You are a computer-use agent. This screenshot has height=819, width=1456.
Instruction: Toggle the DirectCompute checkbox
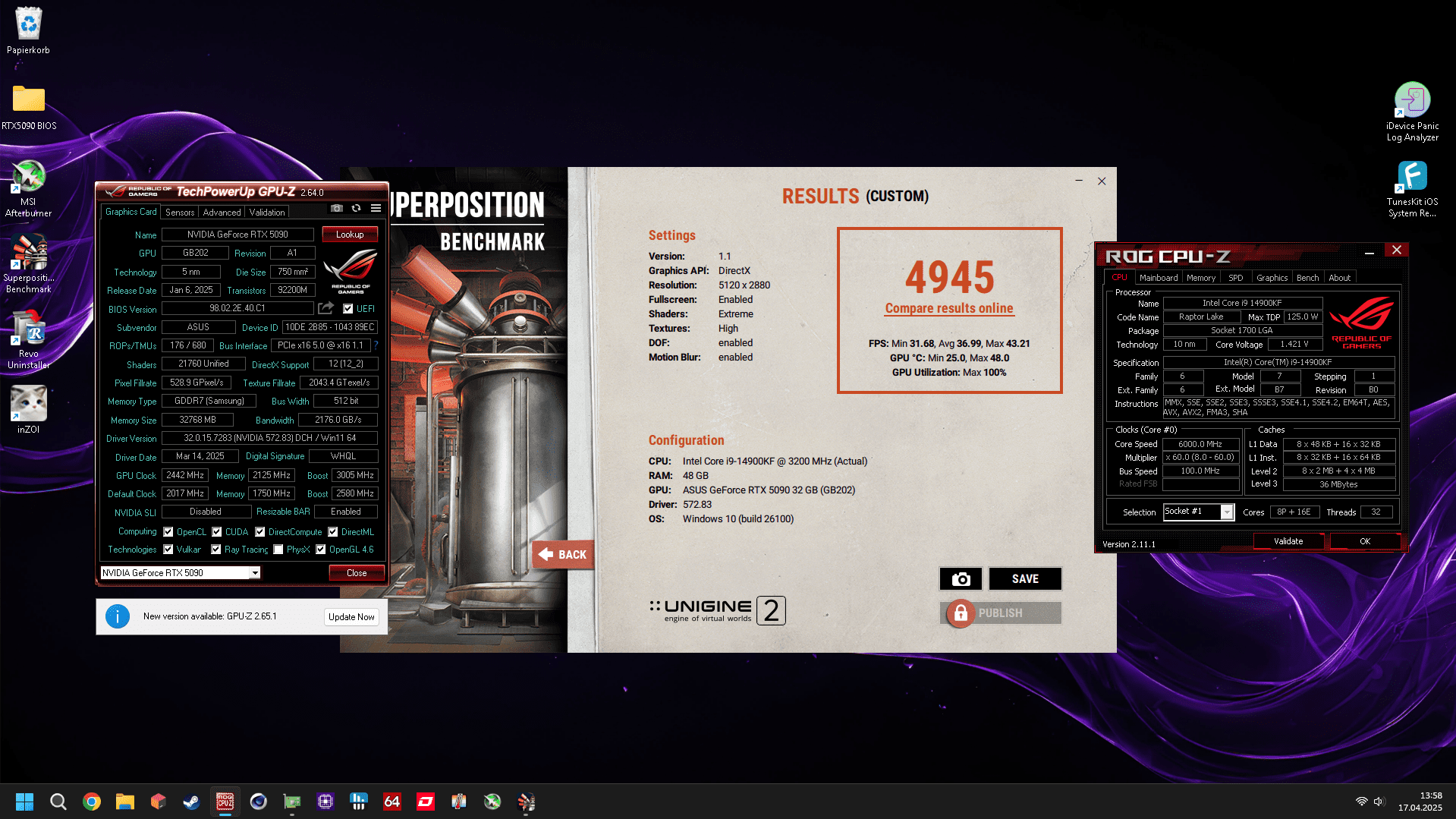[260, 532]
